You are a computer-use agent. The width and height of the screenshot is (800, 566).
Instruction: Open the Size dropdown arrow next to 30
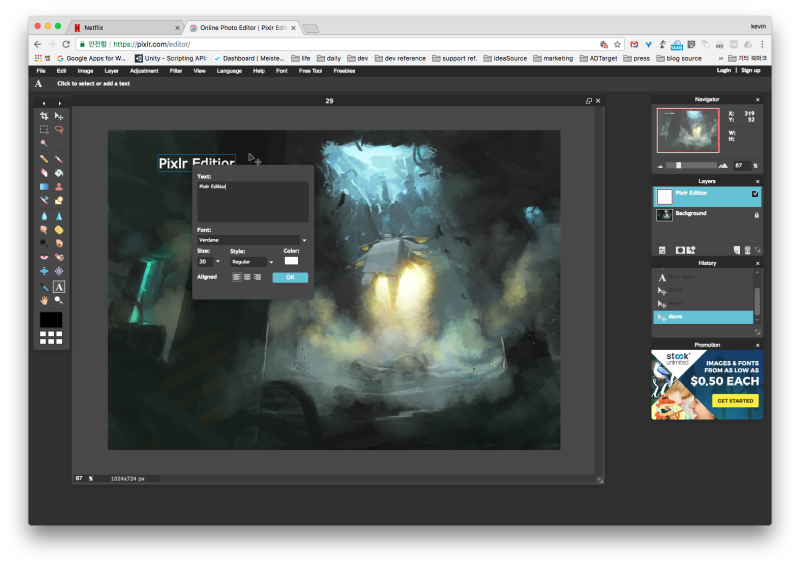tap(218, 261)
